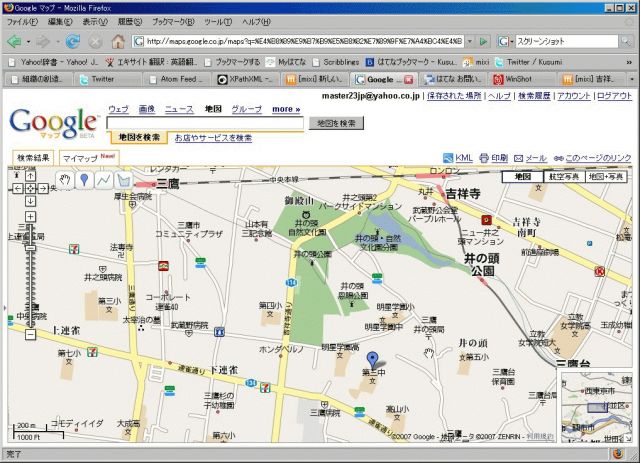Select the hand pan tool on map

pyautogui.click(x=66, y=180)
